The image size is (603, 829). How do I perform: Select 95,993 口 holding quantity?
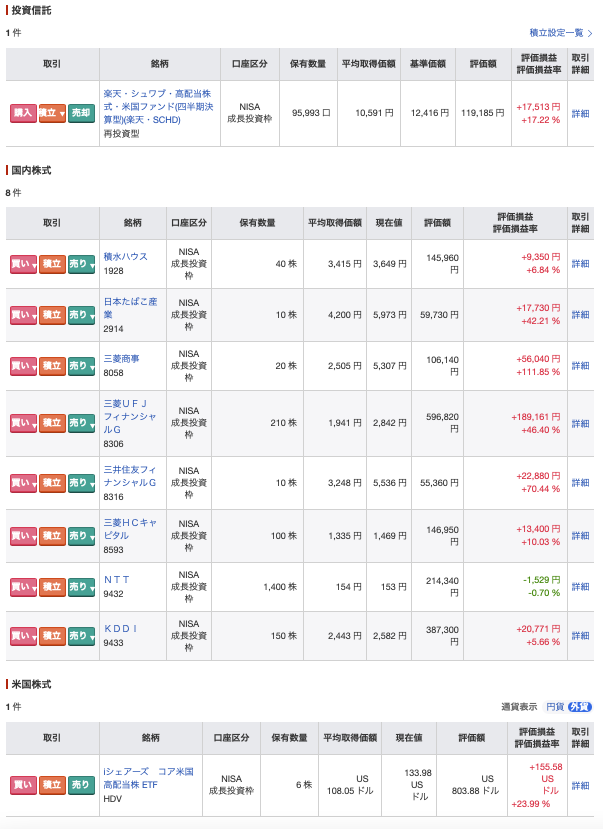(x=311, y=113)
